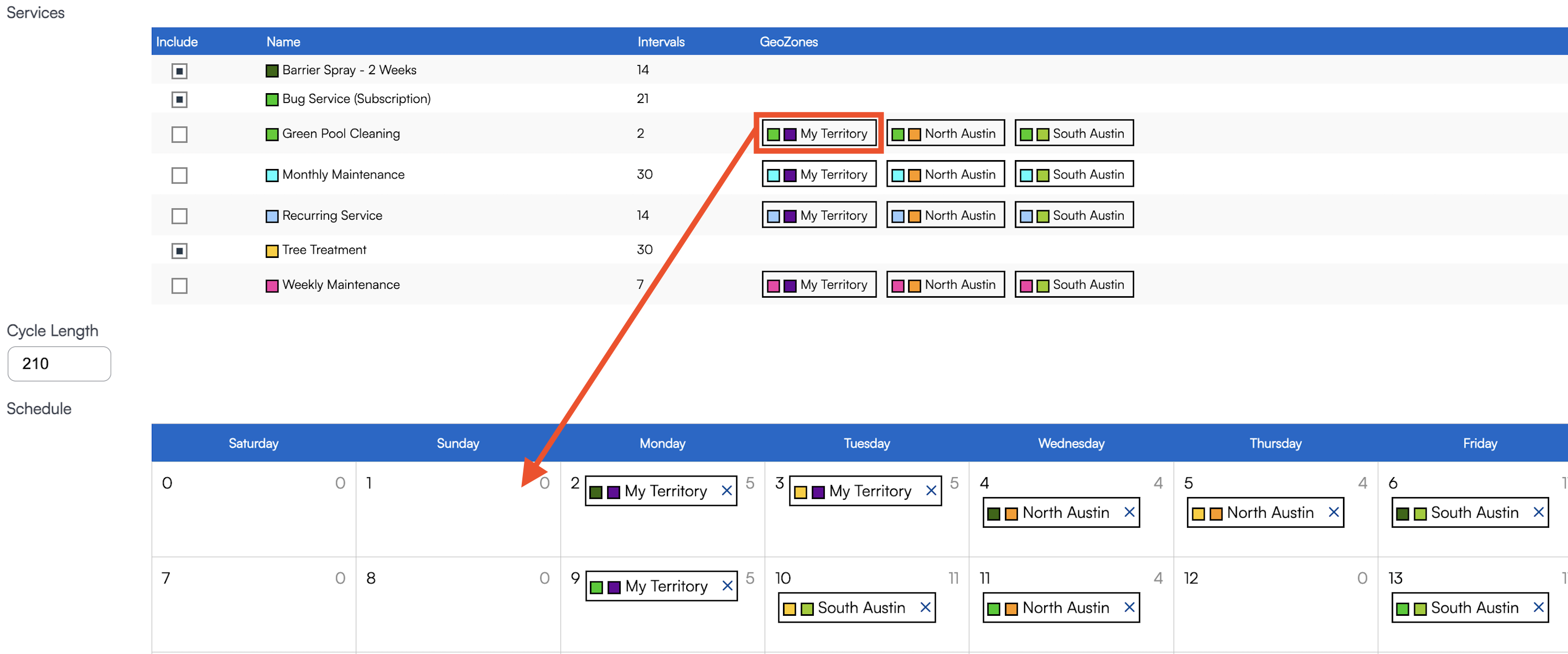This screenshot has height=654, width=1568.
Task: Enable Green Pool Cleaning include checkbox
Action: [179, 134]
